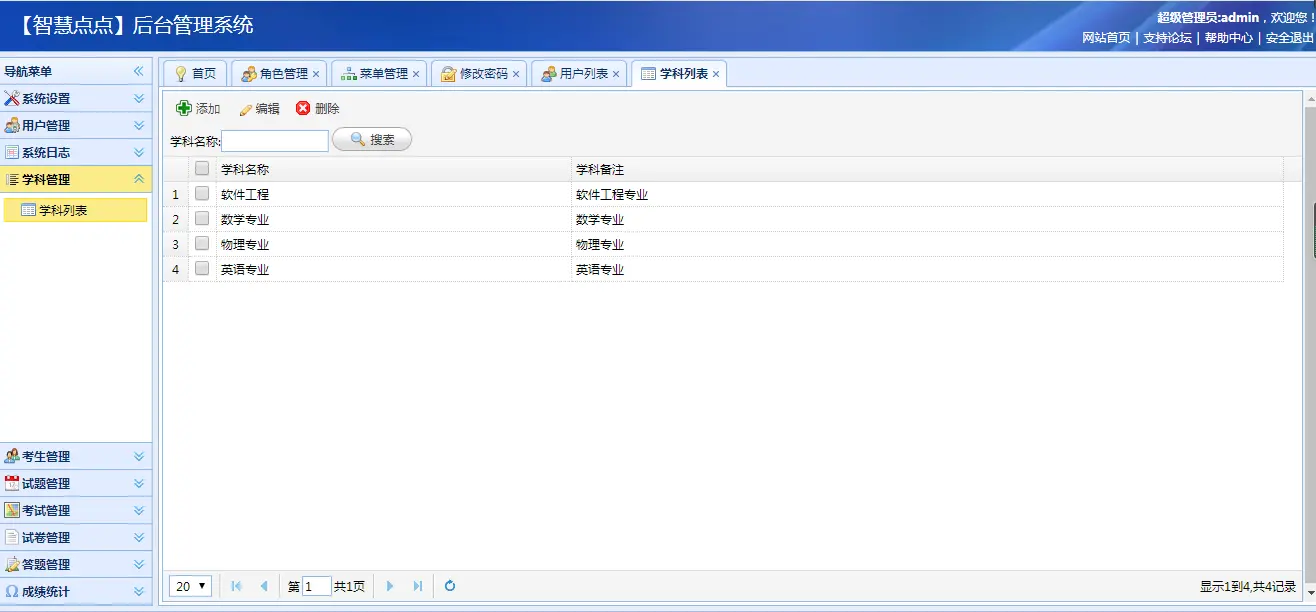Expand the 成绩统计 accordion chevron
Screen dimensions: 1316x612
coord(139,592)
